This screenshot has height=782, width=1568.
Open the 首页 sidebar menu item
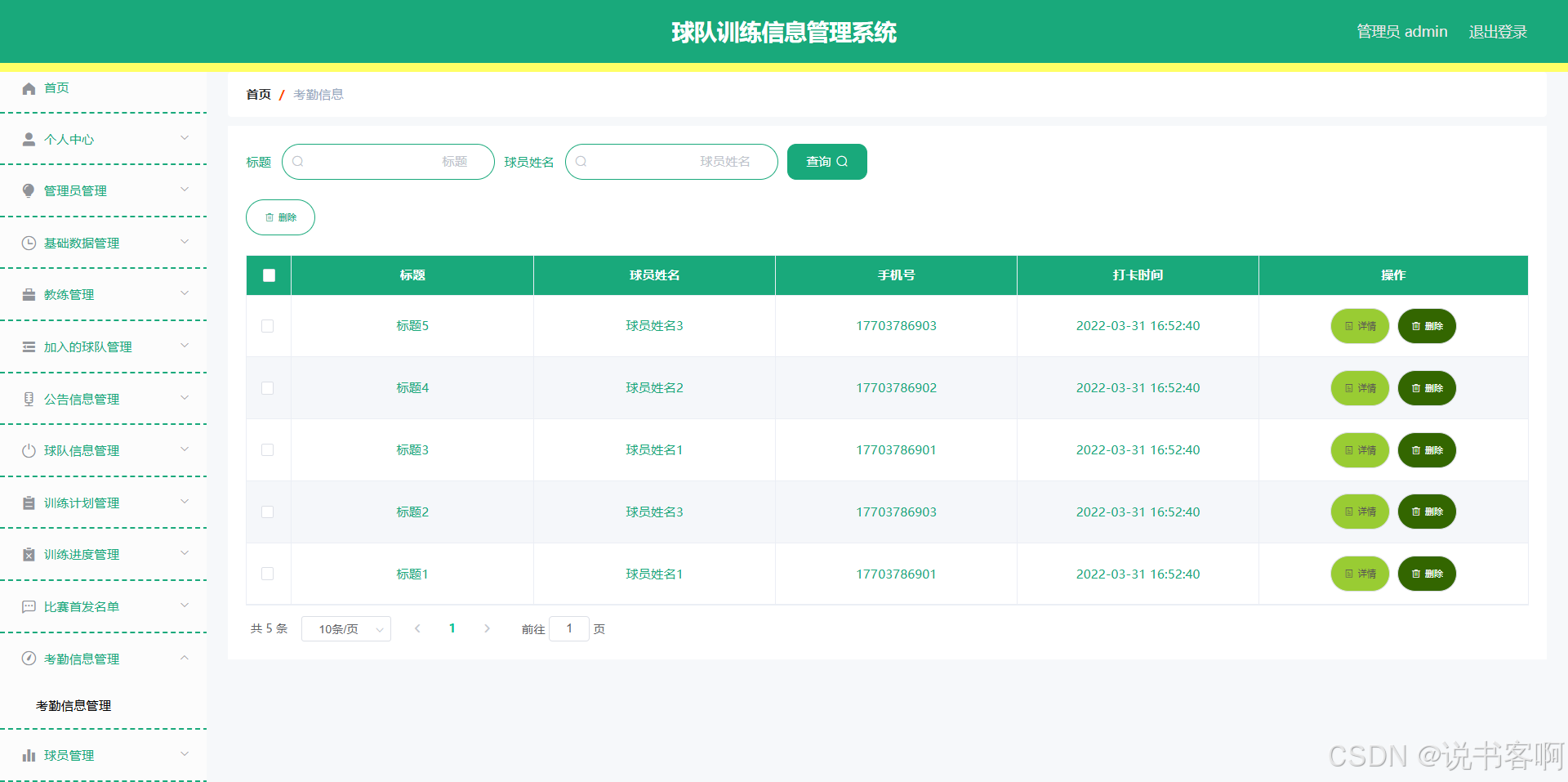pos(103,88)
